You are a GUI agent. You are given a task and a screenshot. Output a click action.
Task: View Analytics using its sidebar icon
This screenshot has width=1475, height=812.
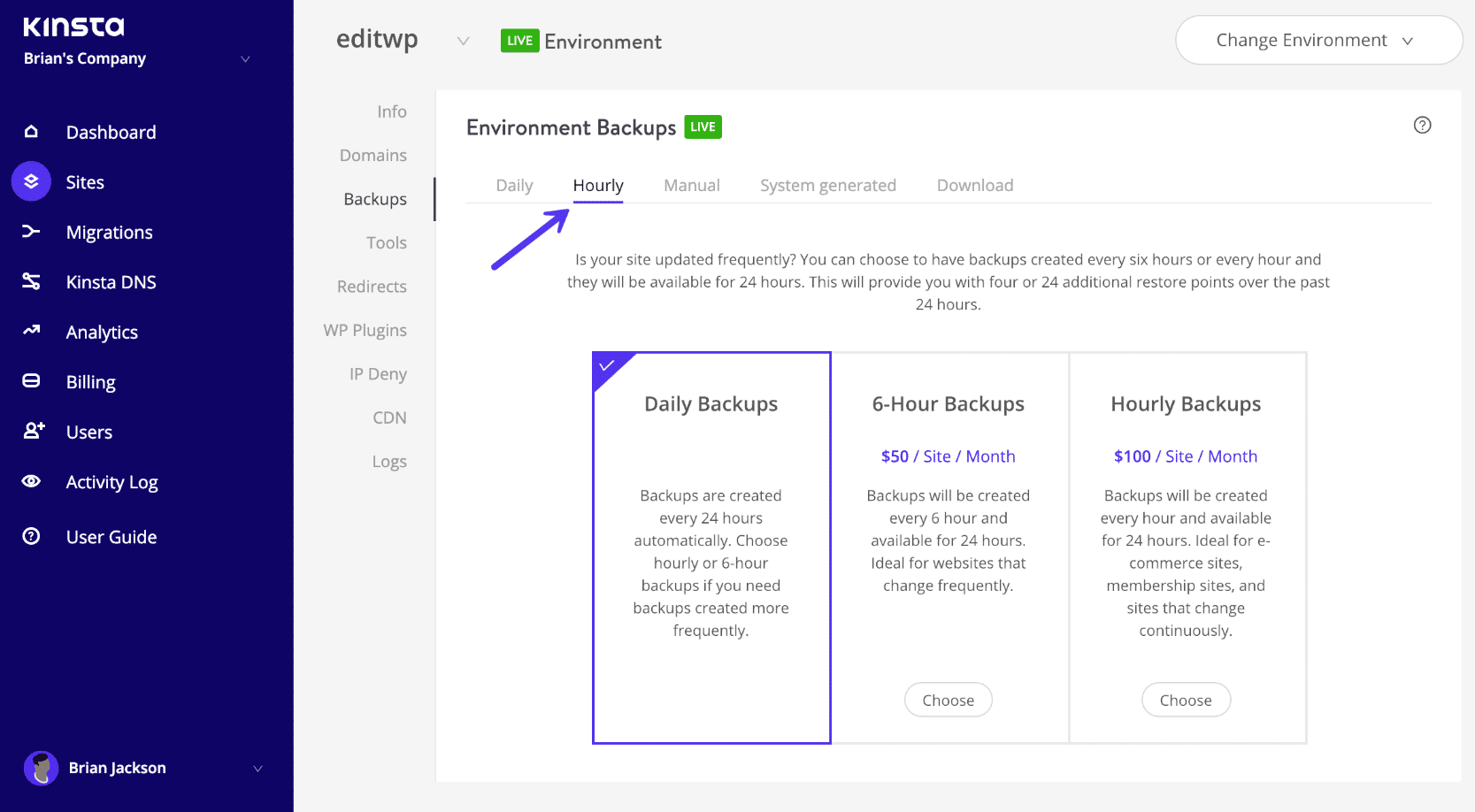click(x=31, y=332)
